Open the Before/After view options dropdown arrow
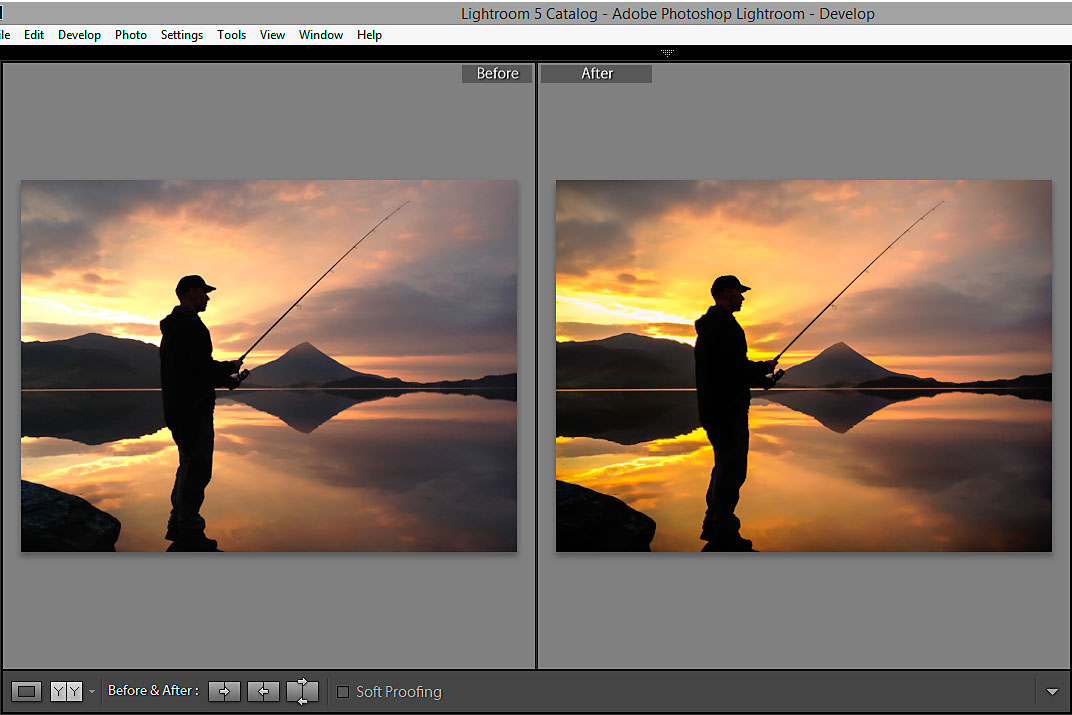1072x715 pixels. click(92, 691)
